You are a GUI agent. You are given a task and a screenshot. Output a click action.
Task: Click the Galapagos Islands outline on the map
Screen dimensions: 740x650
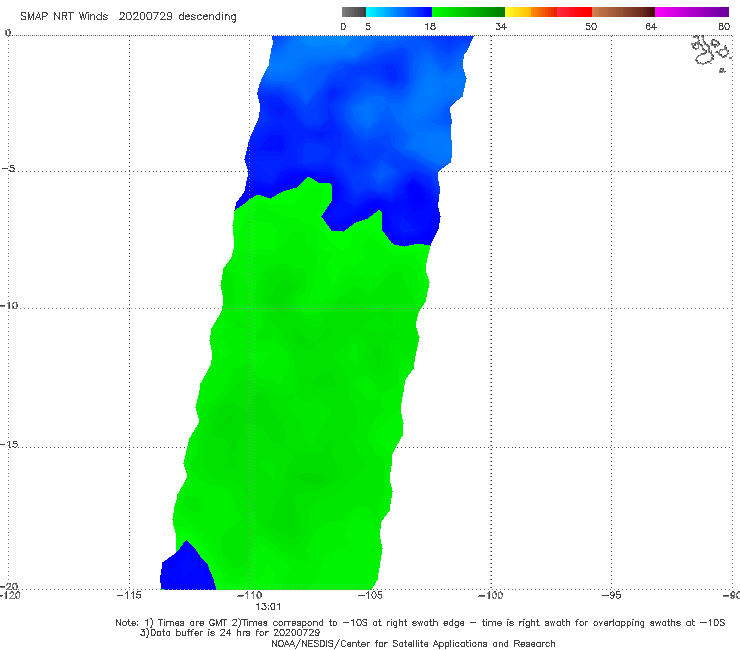click(x=711, y=52)
